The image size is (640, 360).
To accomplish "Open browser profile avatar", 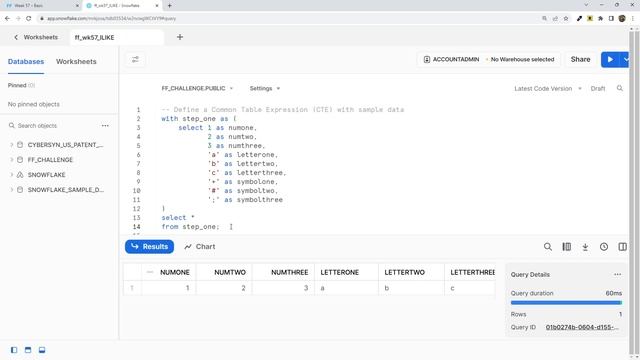I will tap(622, 18).
